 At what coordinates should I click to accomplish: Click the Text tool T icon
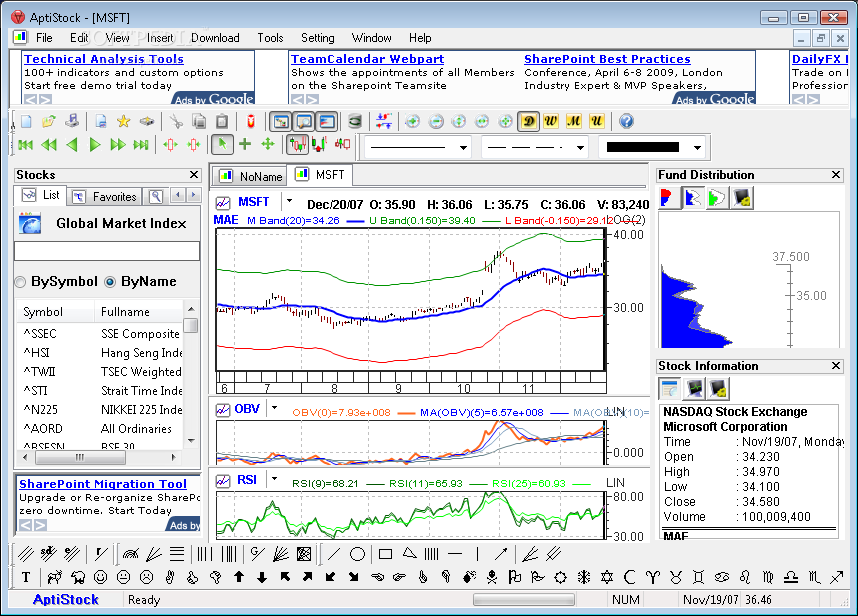pos(26,577)
